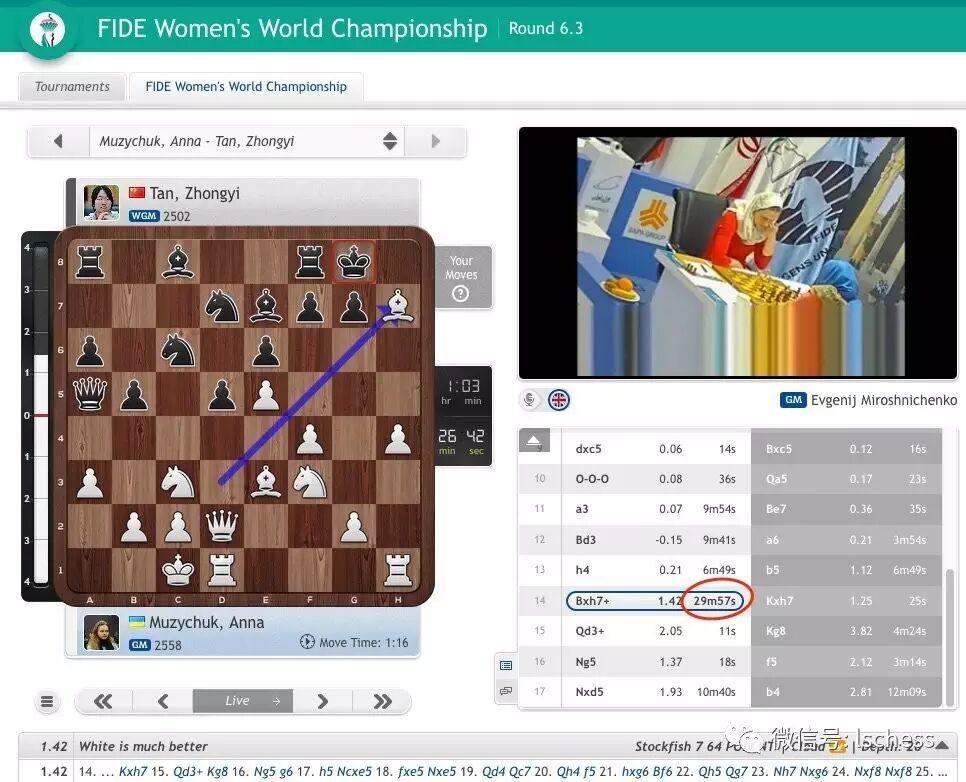Click China flag next to Tan, Zhongyi
This screenshot has height=782, width=966.
click(x=137, y=193)
